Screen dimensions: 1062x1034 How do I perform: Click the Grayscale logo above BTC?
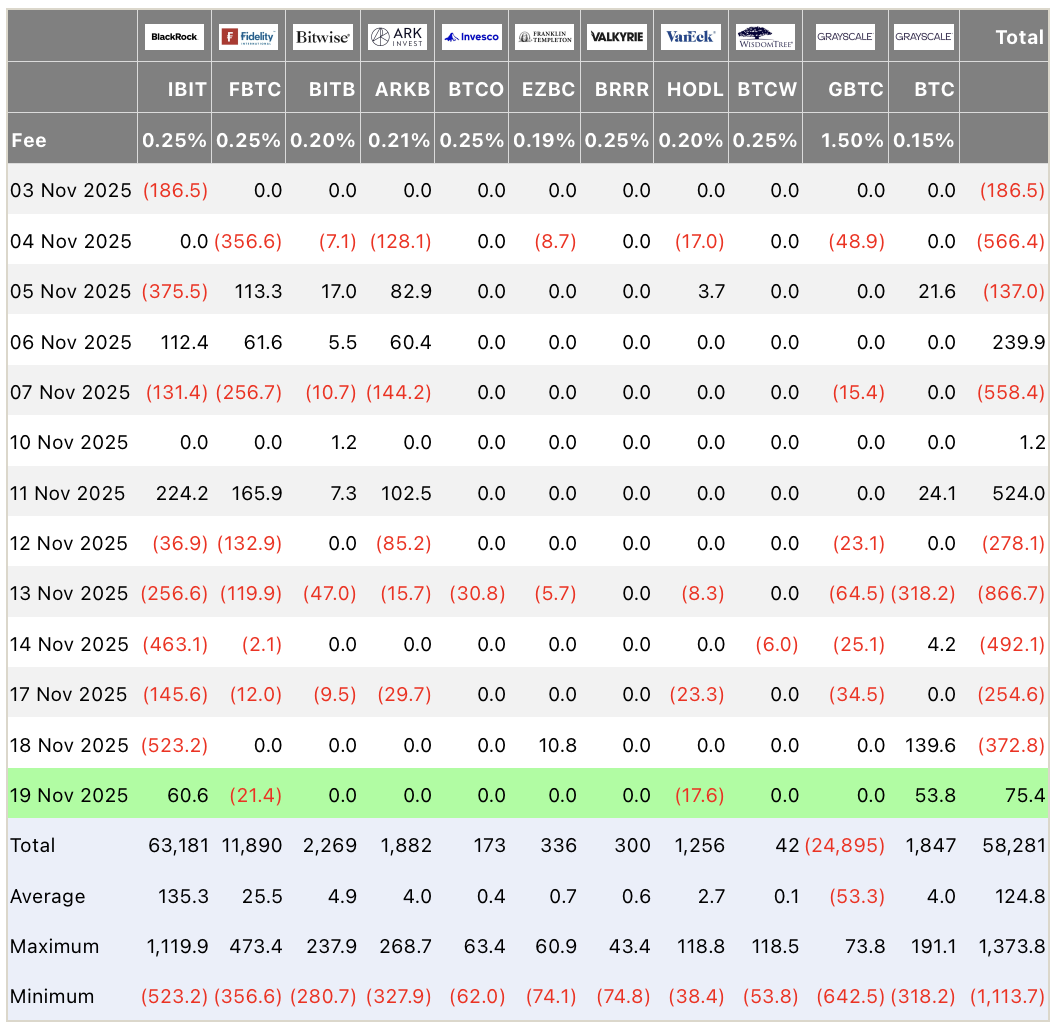pos(923,38)
